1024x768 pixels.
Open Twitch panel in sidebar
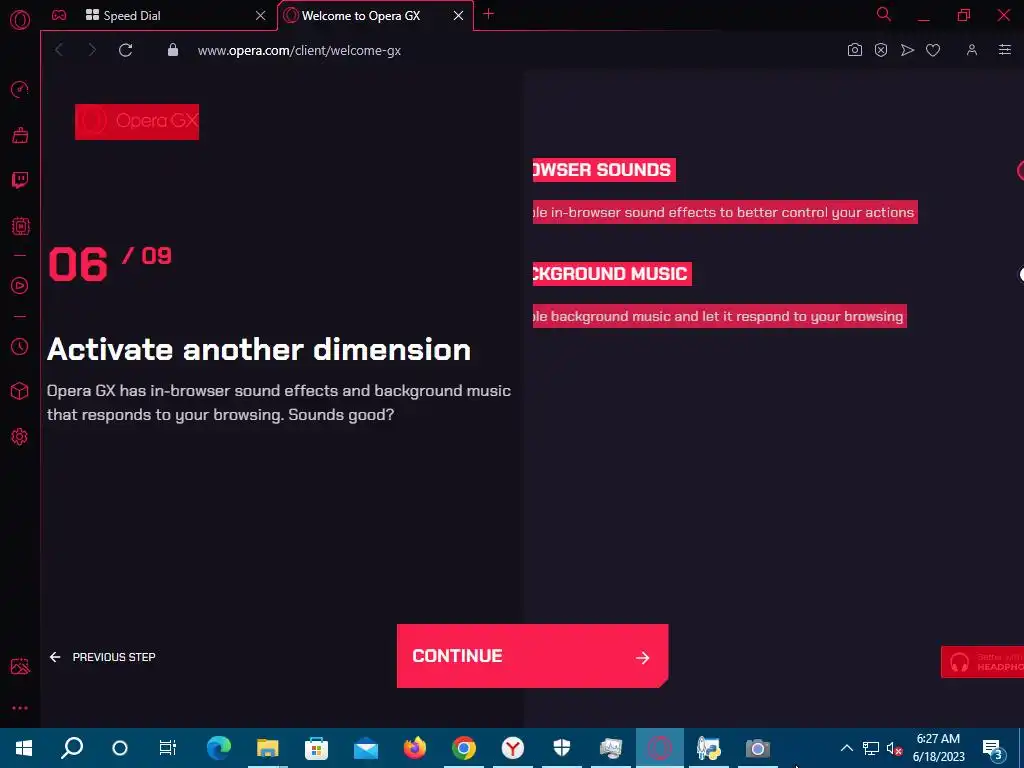(20, 180)
